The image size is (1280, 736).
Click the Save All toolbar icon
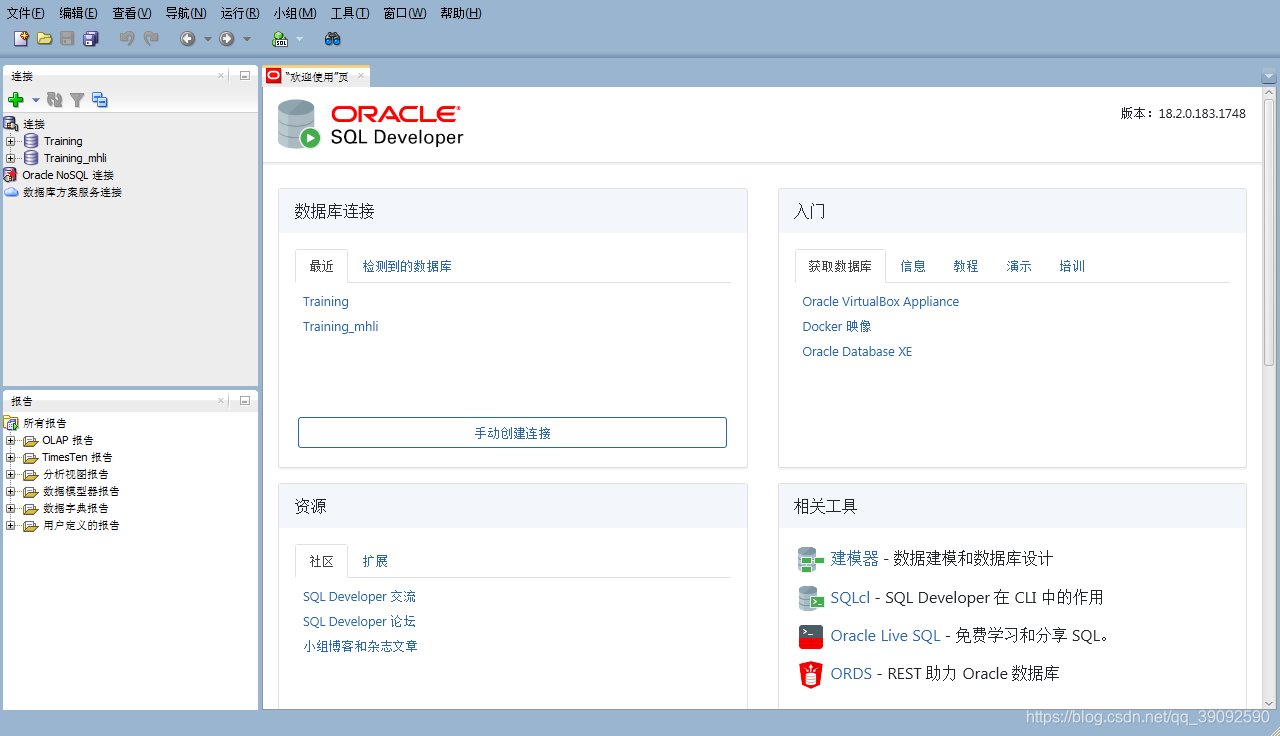coord(91,37)
